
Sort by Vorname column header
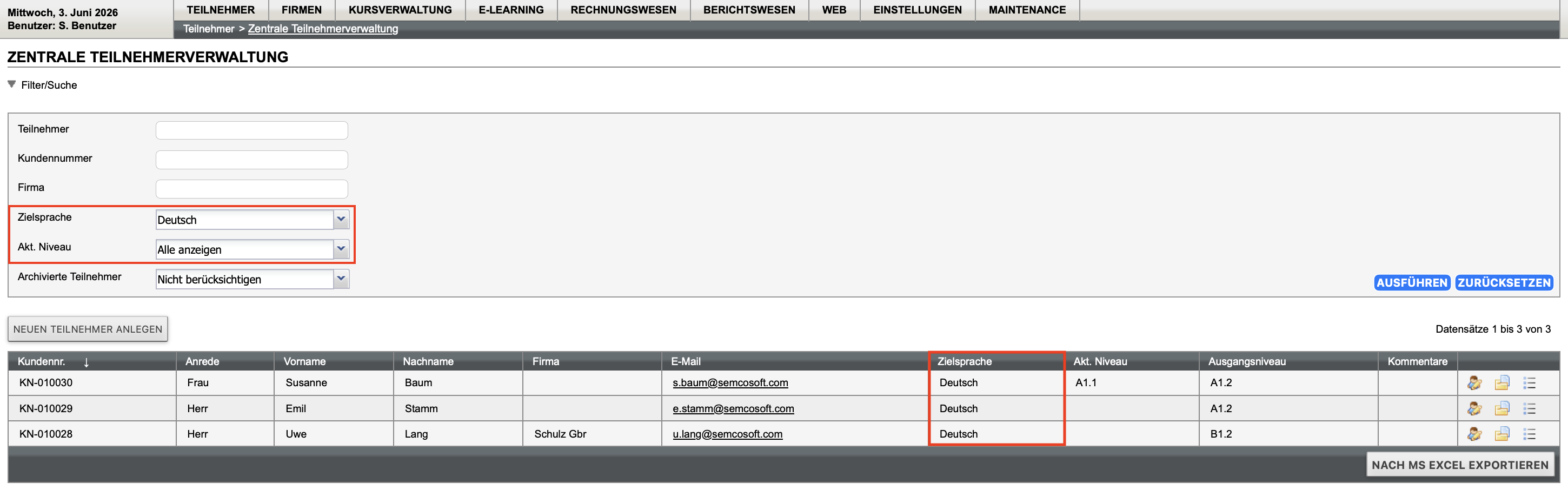(304, 362)
